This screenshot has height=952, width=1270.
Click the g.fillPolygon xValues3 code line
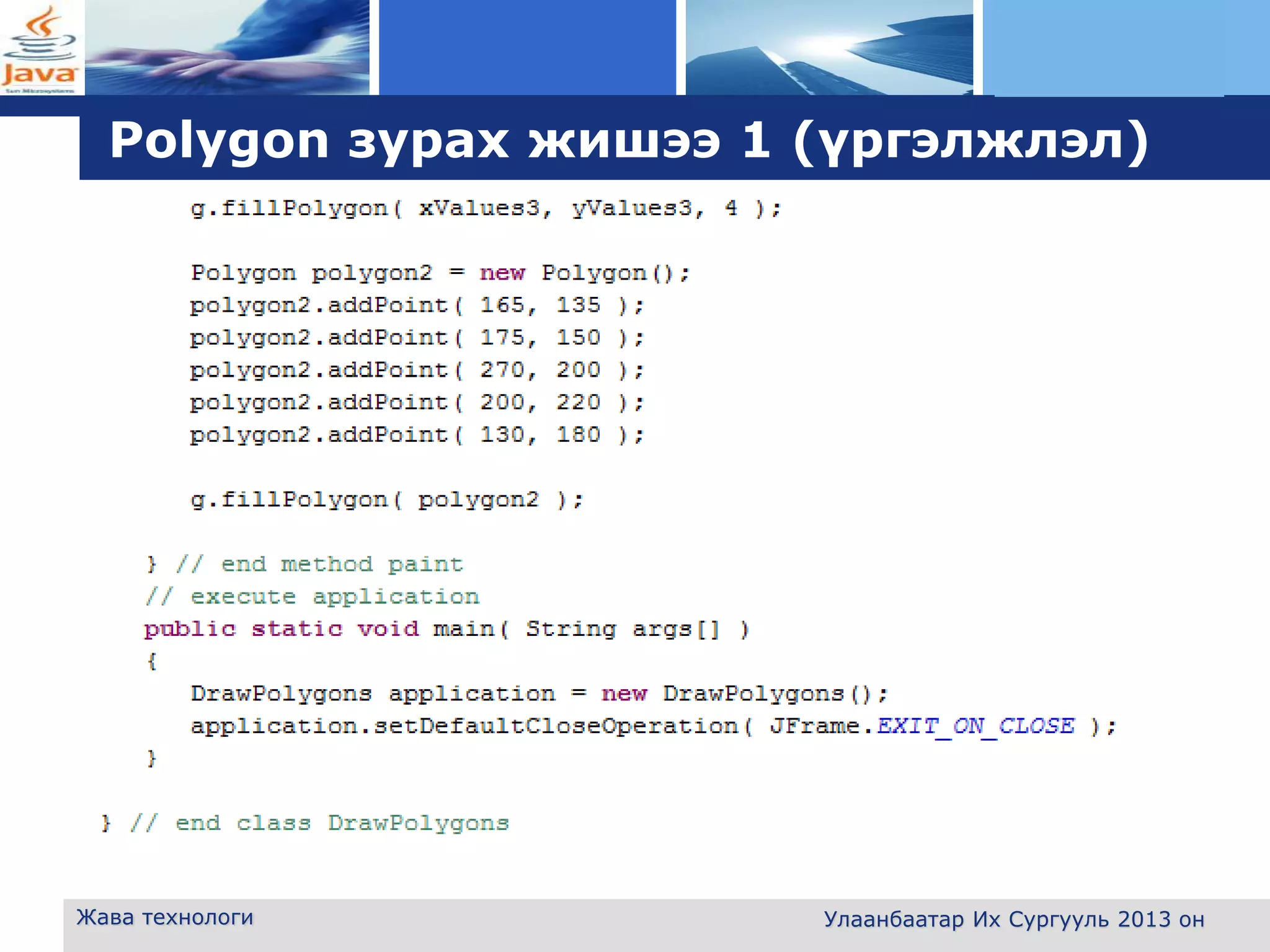click(x=486, y=208)
